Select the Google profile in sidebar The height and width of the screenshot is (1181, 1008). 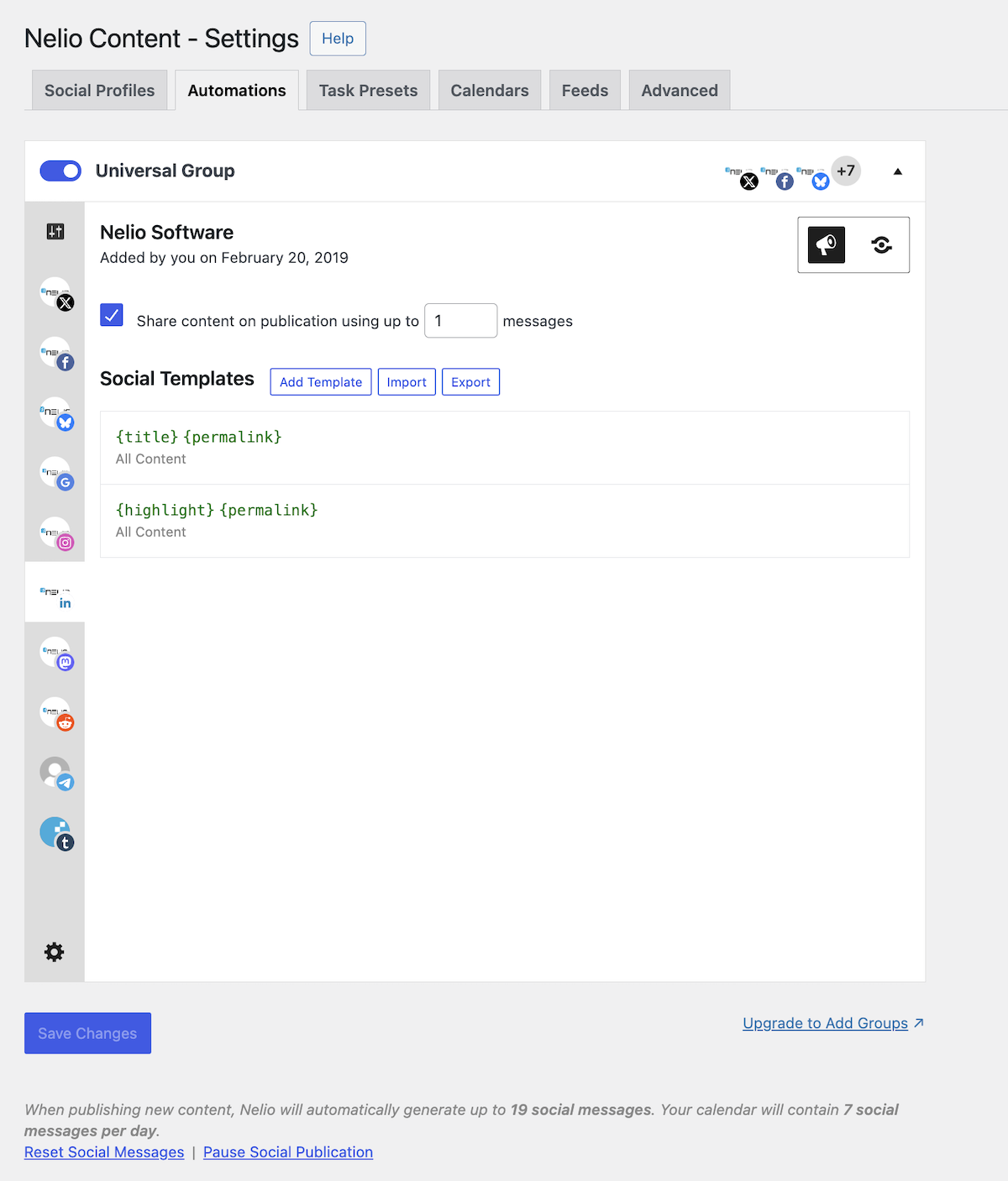(x=56, y=474)
